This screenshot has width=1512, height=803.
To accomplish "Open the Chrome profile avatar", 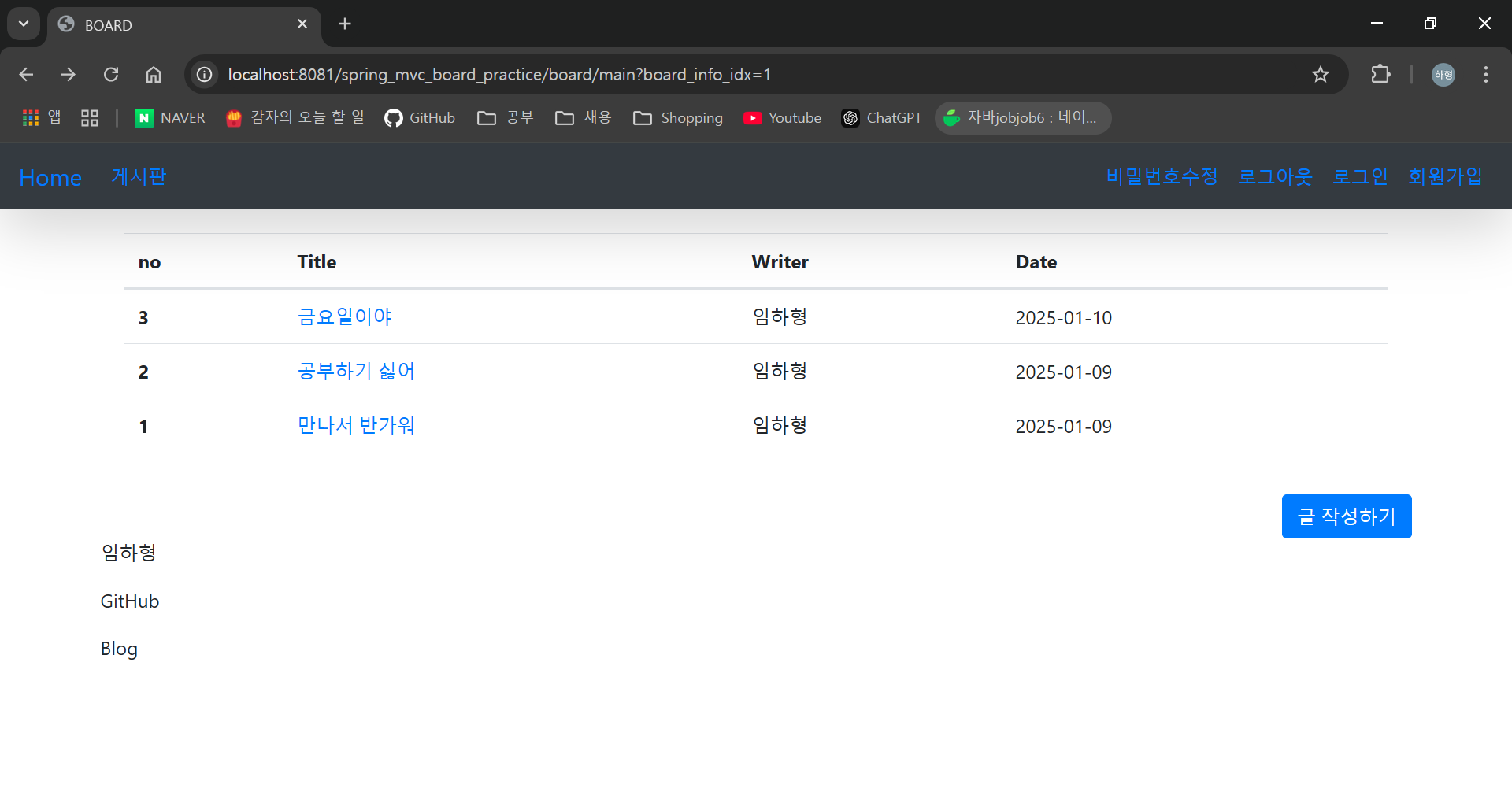I will pyautogui.click(x=1443, y=74).
